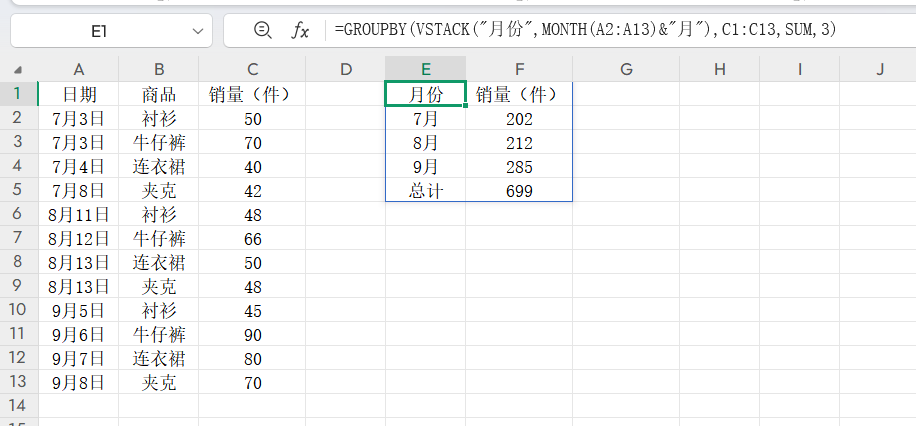
Task: Click the Name Box showing E1
Action: [x=98, y=32]
